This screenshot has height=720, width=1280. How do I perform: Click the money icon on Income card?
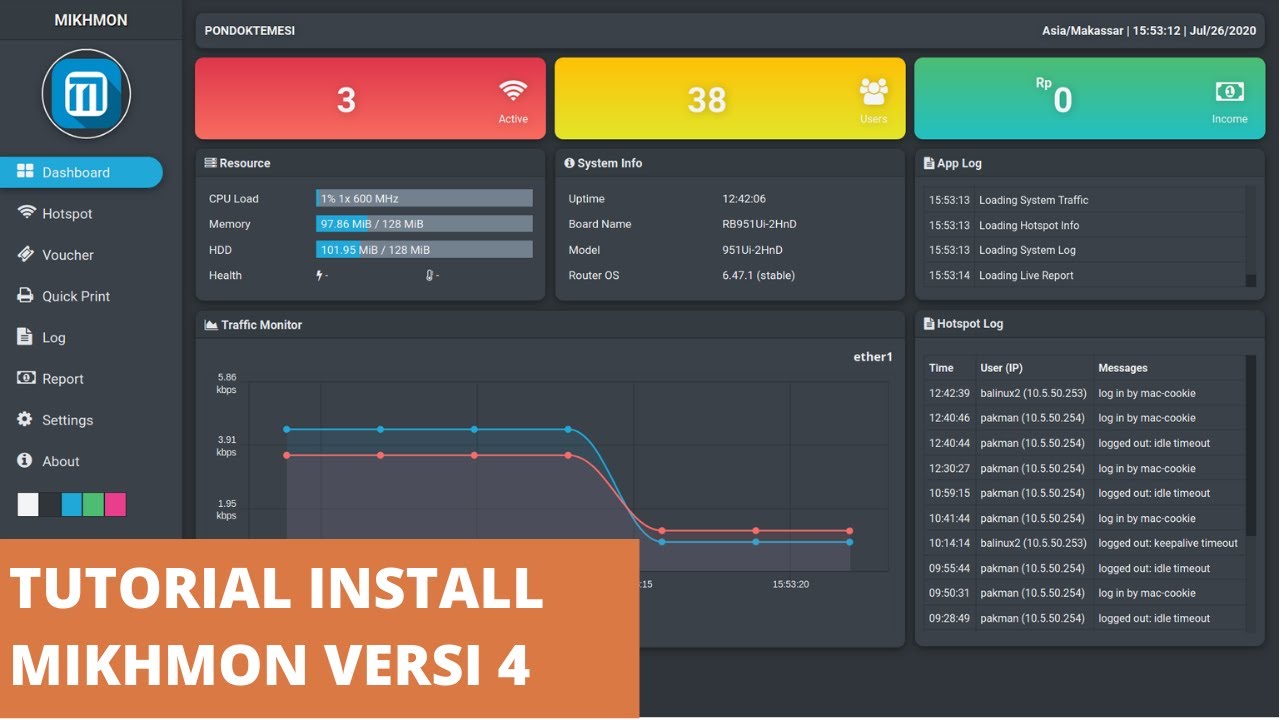[1230, 91]
